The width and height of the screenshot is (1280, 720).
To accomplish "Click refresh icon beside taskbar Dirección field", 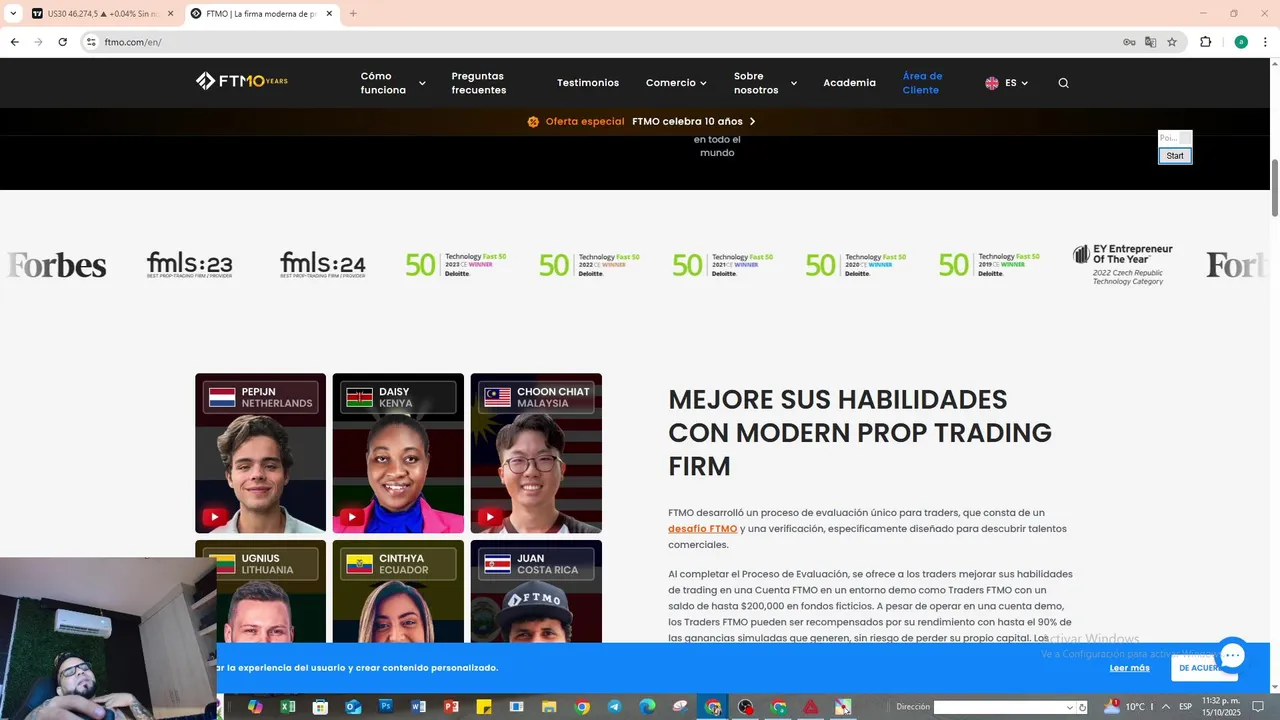I will [x=1082, y=707].
